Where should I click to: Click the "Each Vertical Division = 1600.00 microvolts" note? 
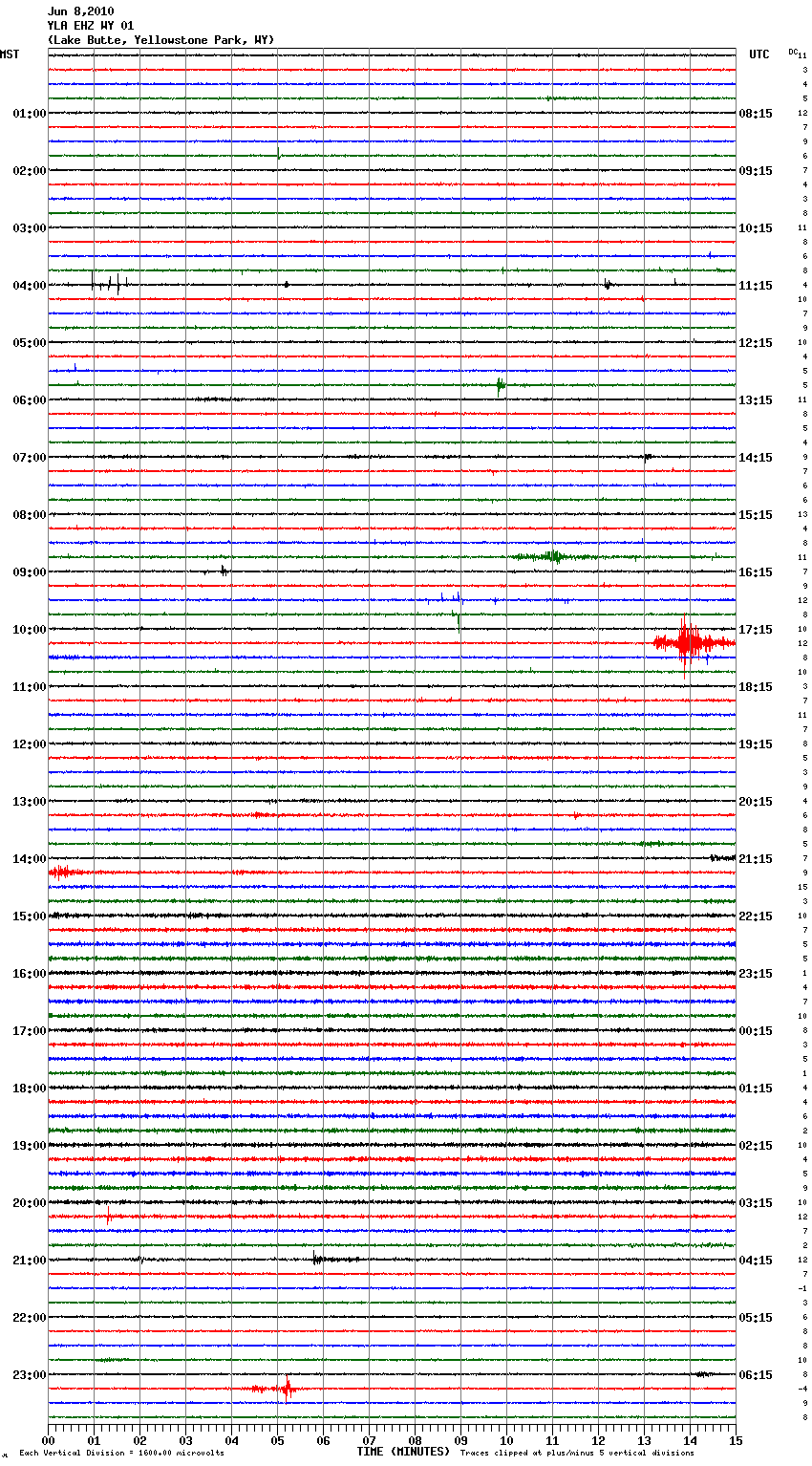tap(121, 1454)
